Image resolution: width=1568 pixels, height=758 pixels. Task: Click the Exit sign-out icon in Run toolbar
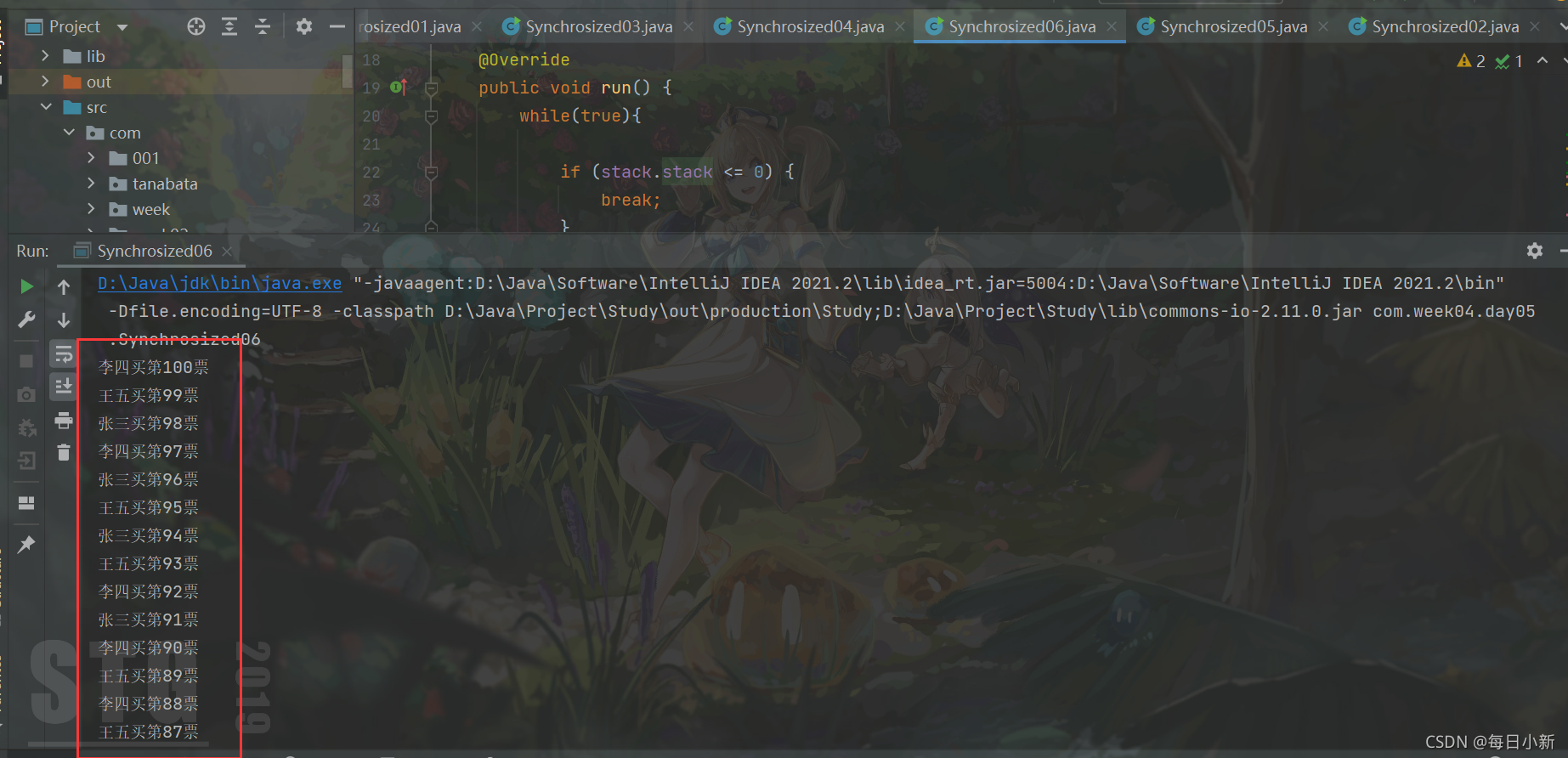click(x=26, y=461)
